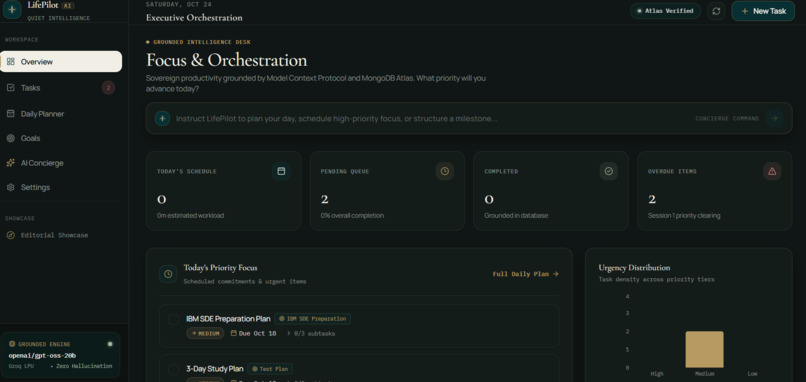This screenshot has height=382, width=806.
Task: Click the plus icon in command bar
Action: pos(162,118)
